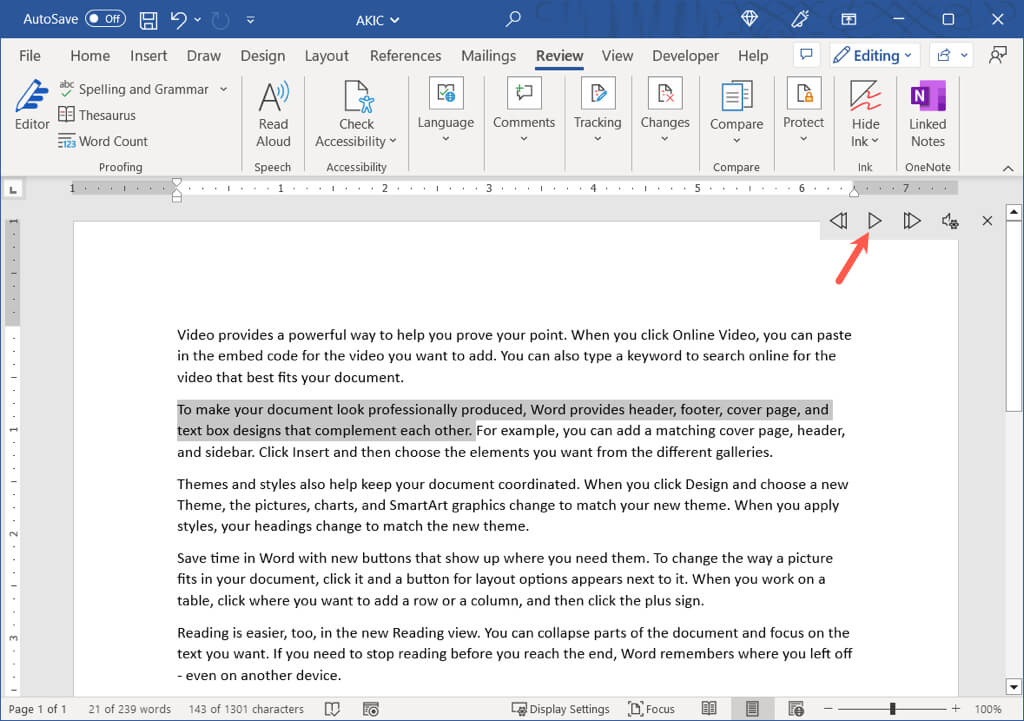
Task: Switch to the References tab
Action: 405,56
